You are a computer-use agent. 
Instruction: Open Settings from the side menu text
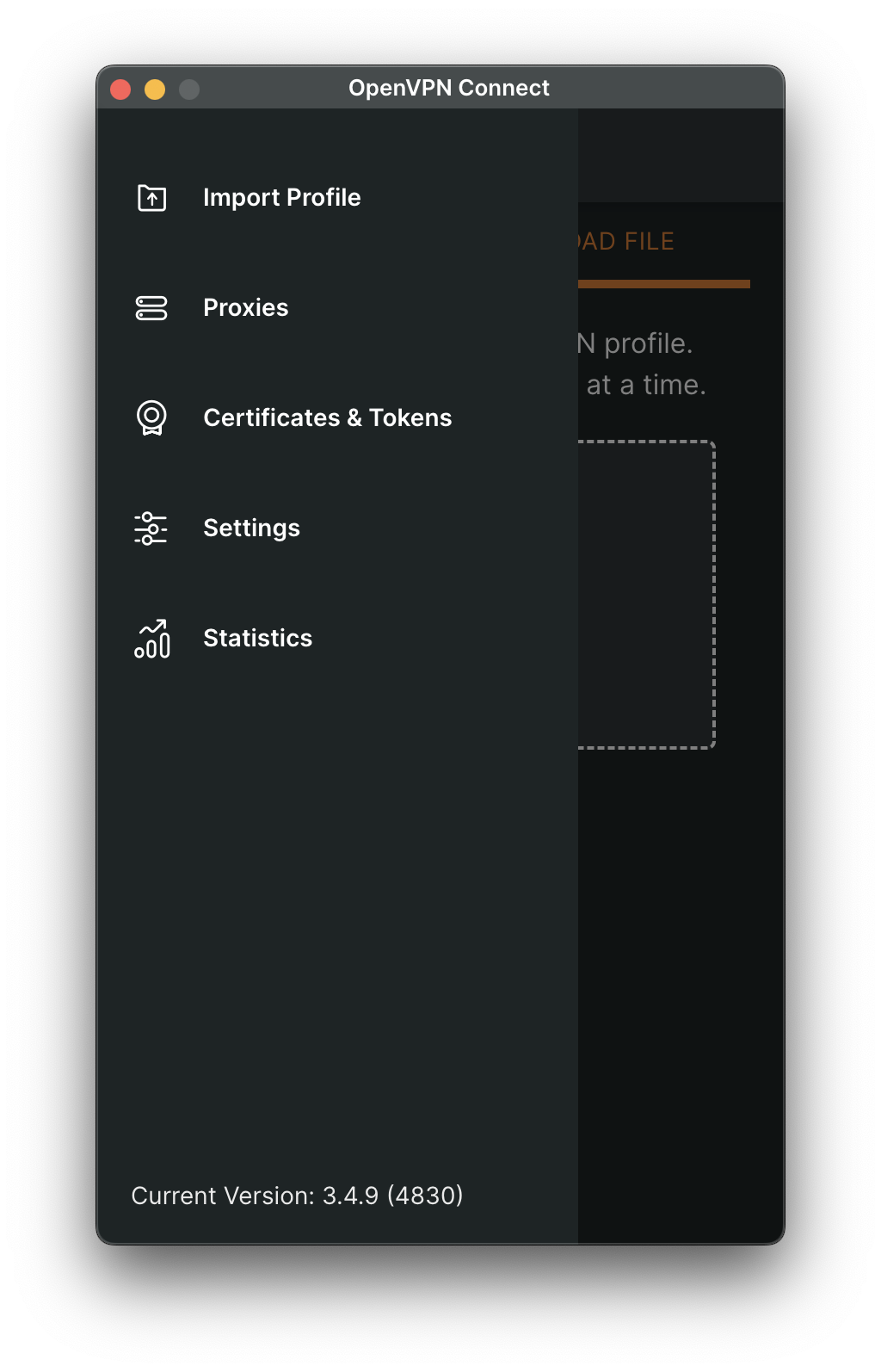coord(251,528)
